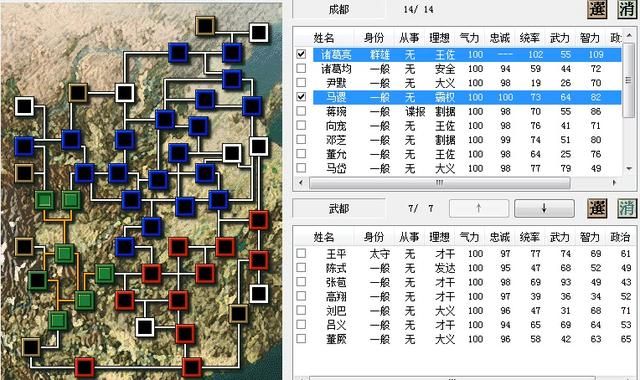Check the checkbox for 蒋琬
640x380 pixels.
click(301, 111)
